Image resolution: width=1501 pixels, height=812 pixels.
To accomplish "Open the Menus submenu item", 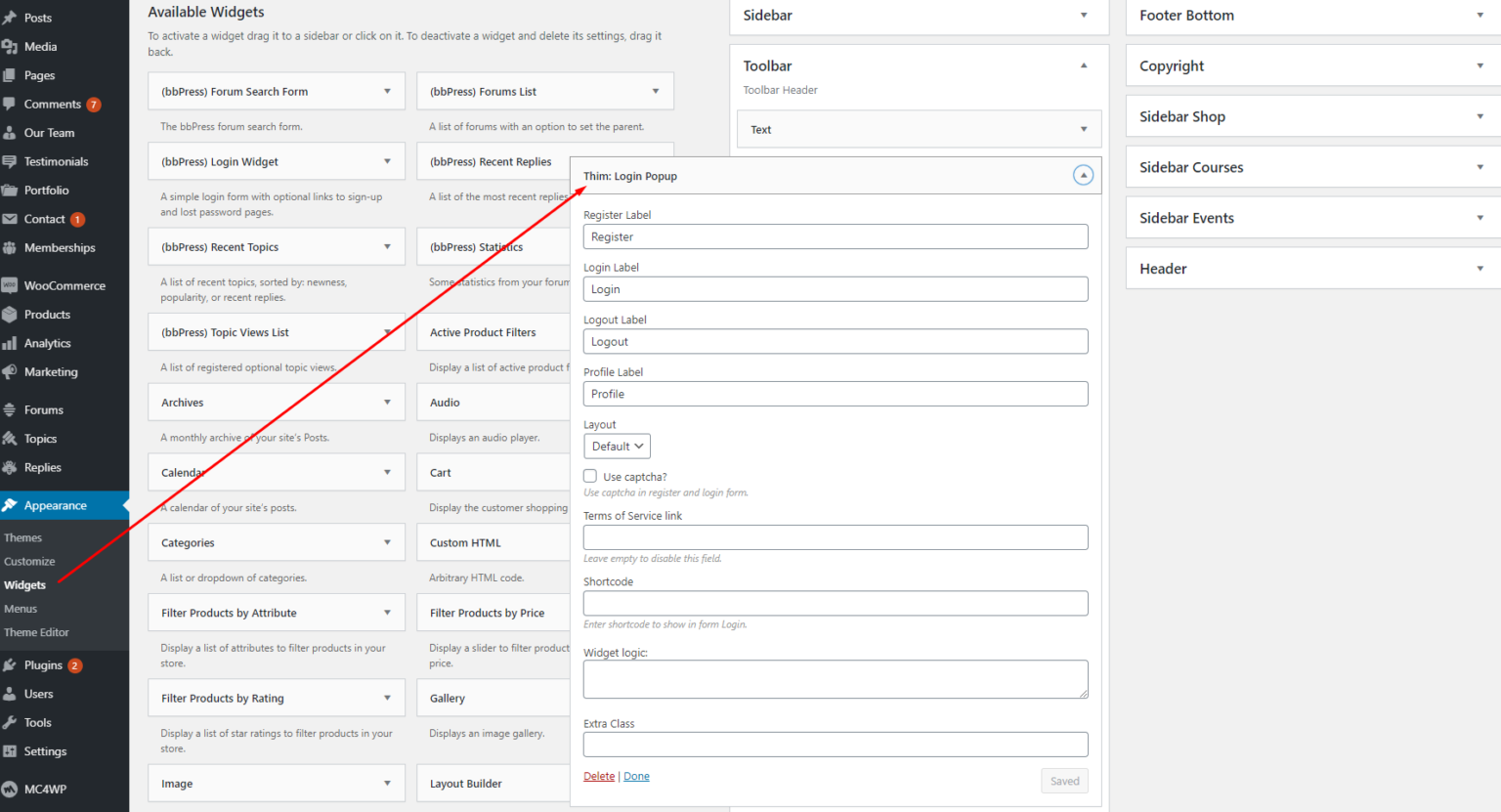I will (21, 609).
